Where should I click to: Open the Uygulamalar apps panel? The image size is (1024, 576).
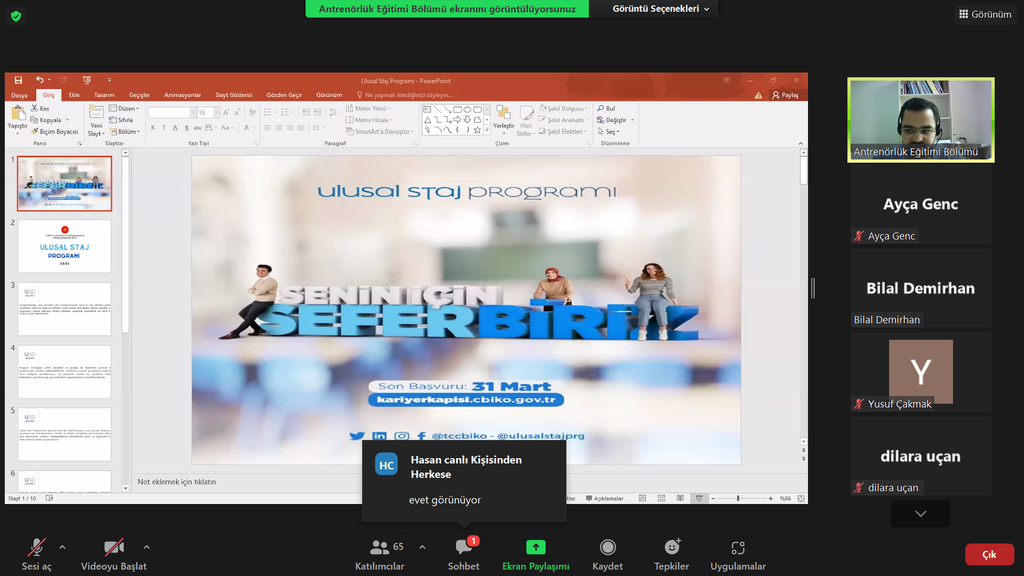738,553
